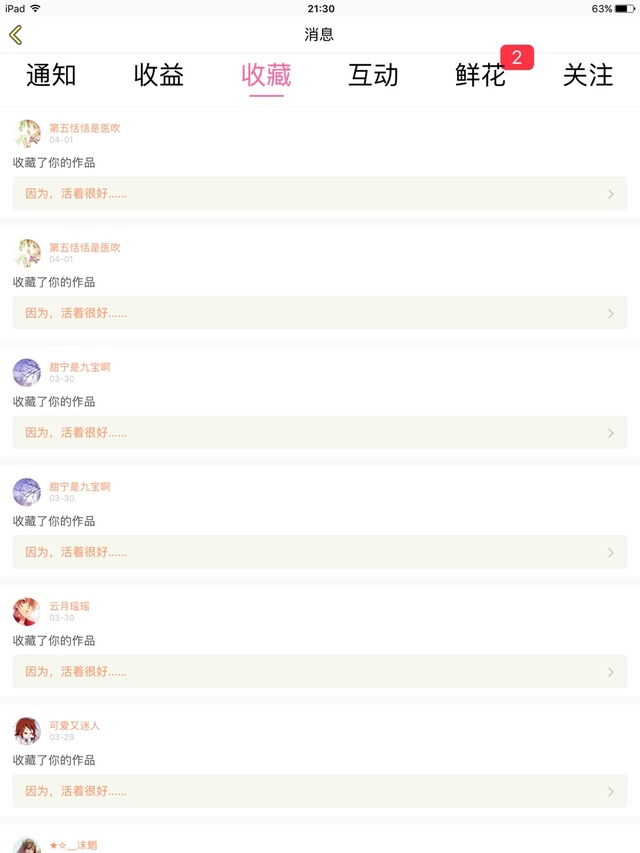Tap 可爱又迷人's avatar picture
Viewport: 640px width, 853px height.
coord(27,731)
